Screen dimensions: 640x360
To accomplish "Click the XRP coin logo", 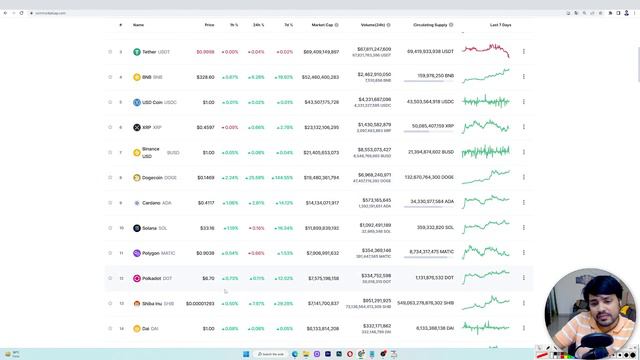I will tap(137, 127).
